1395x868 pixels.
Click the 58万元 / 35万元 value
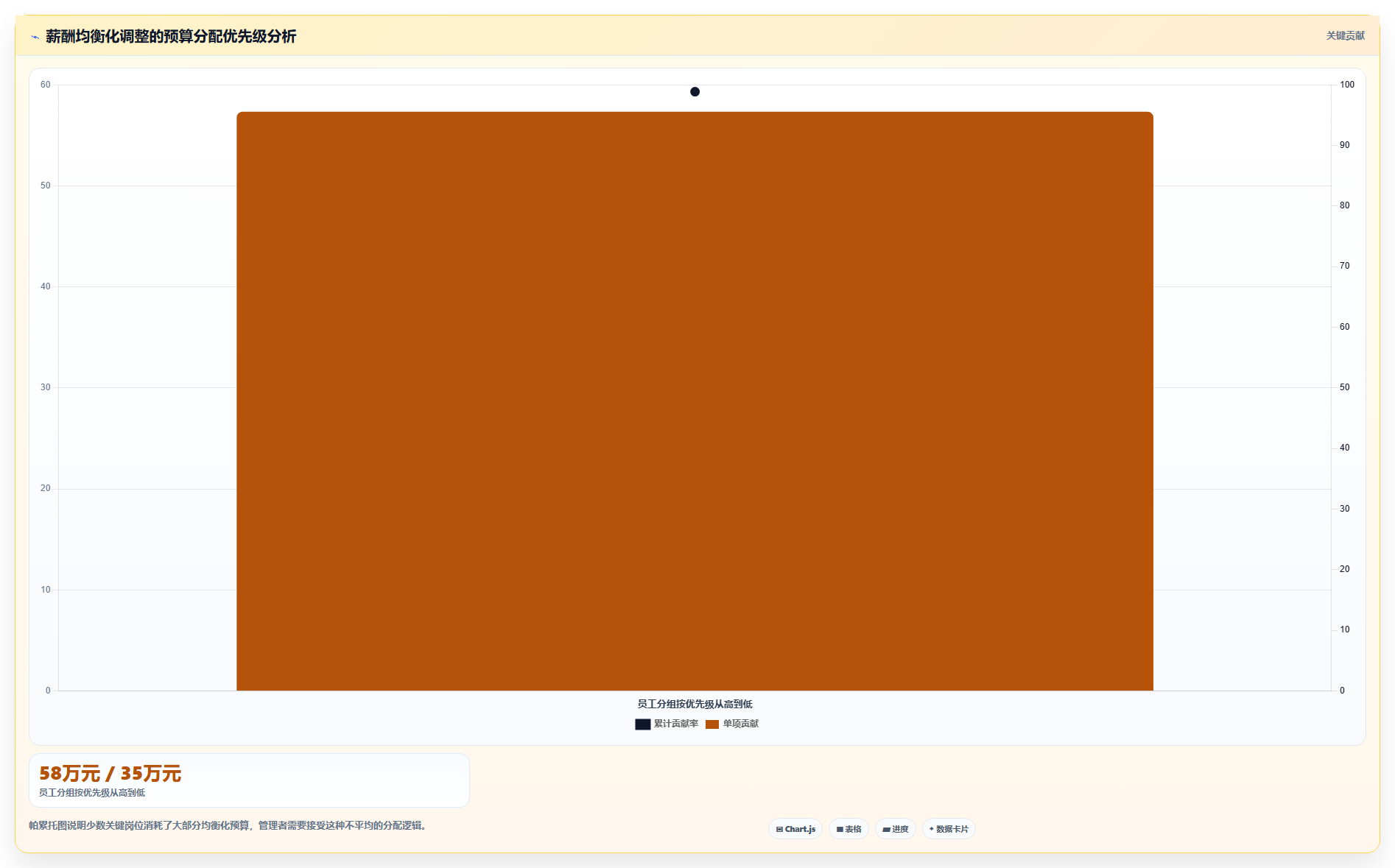click(110, 774)
